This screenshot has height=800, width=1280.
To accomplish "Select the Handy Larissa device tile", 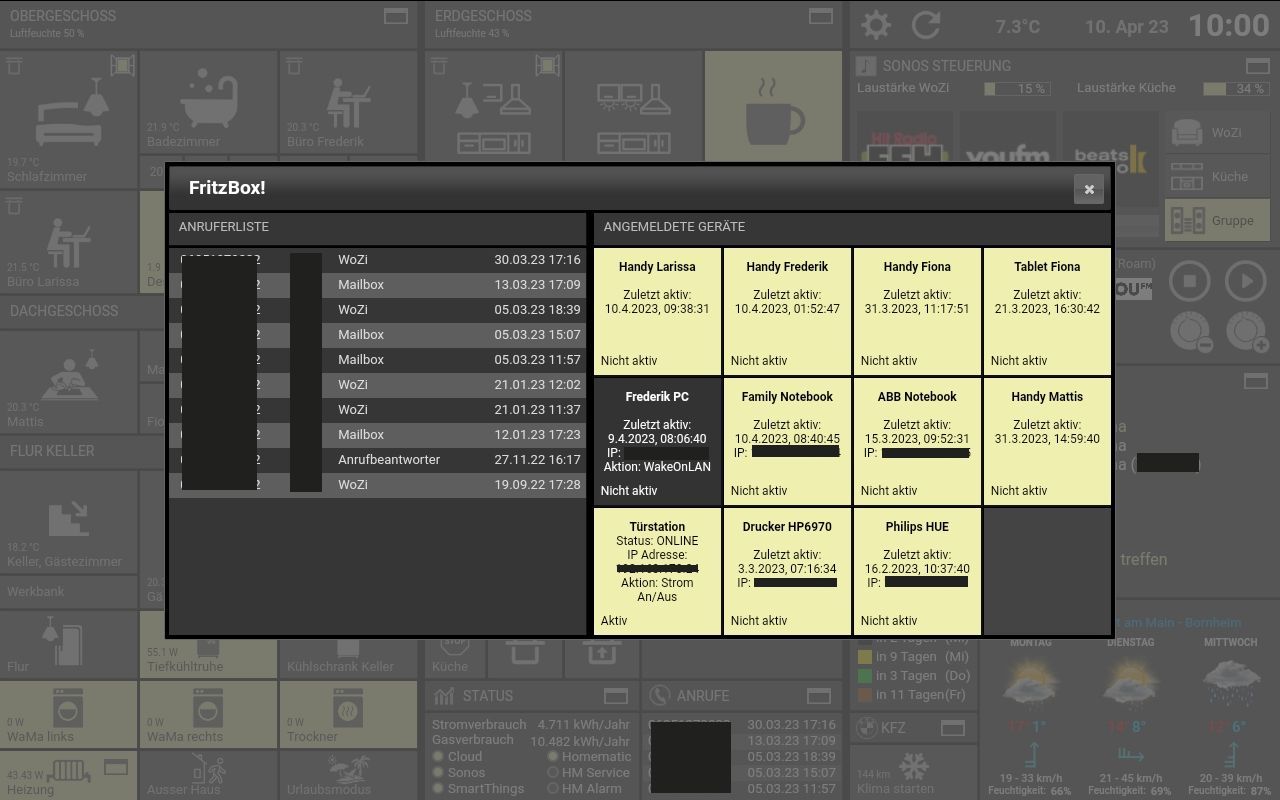I will click(657, 311).
